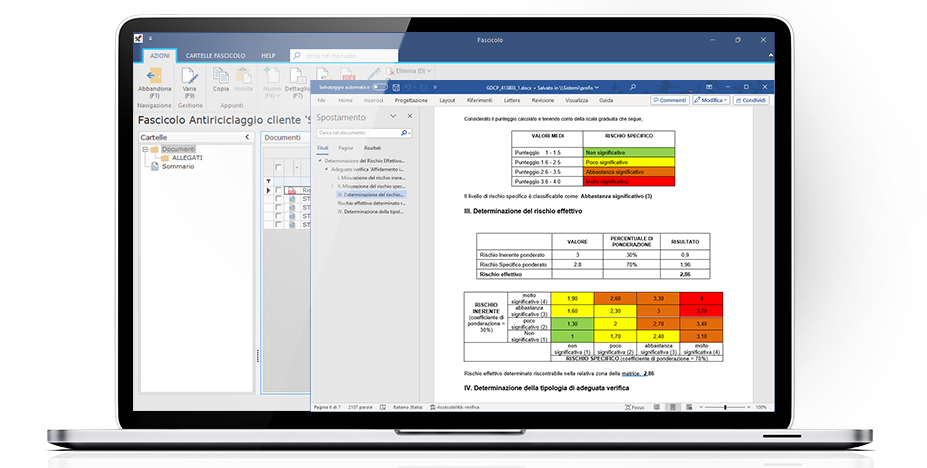Adjust the zoom slider in Word status bar
Screen dimensions: 927x468
pyautogui.click(x=726, y=408)
